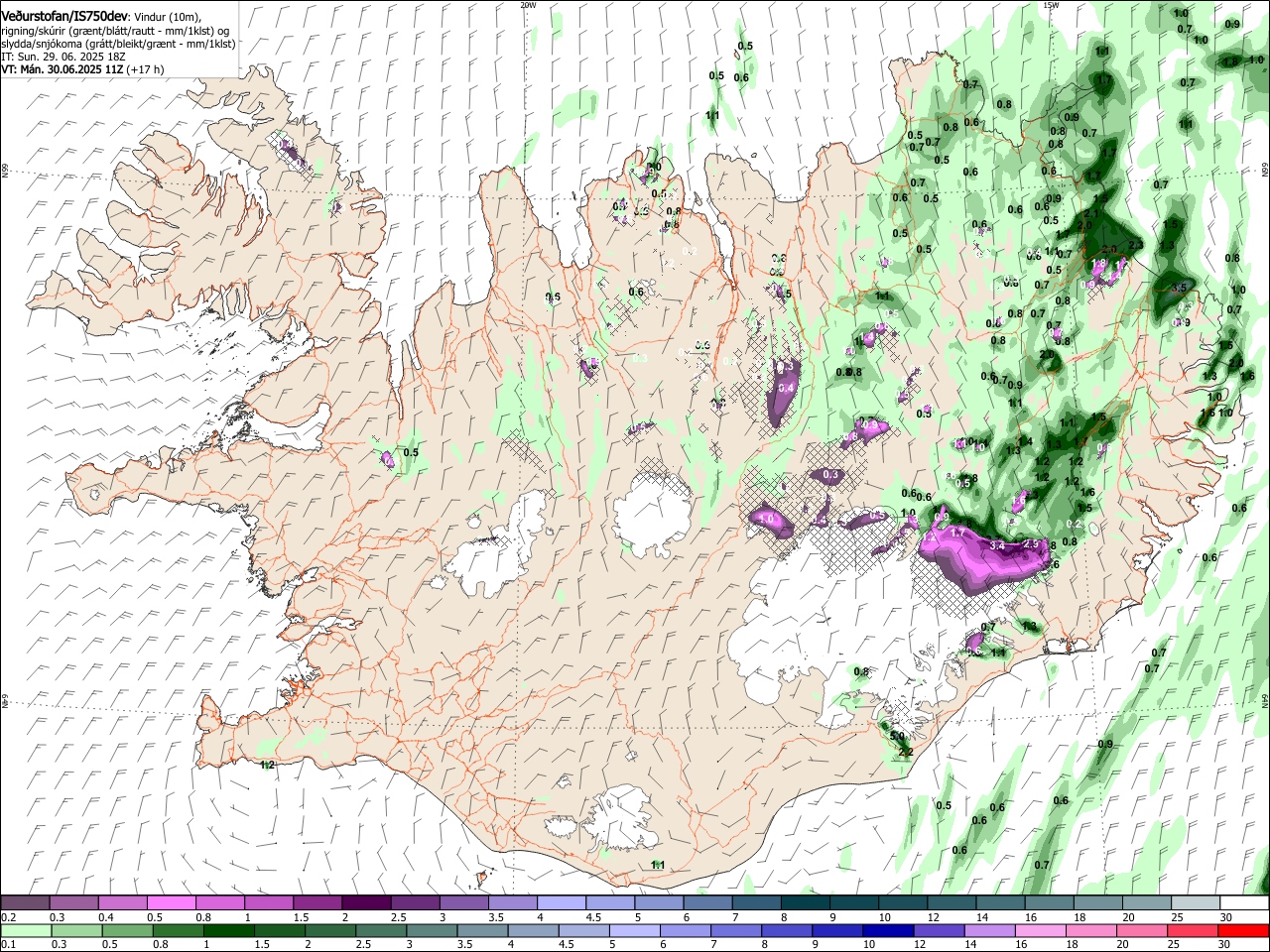This screenshot has height=952, width=1270.
Task: Click the '0.1' label in lower legend row
Action: coord(8,944)
